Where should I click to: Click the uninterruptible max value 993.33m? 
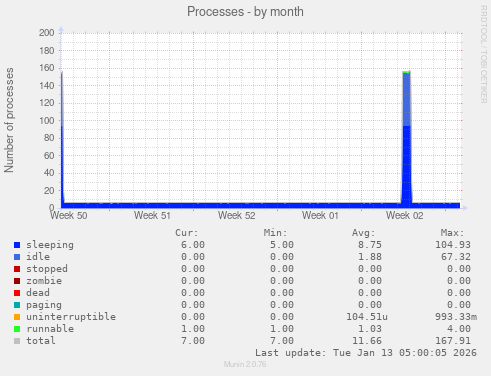[x=456, y=317]
